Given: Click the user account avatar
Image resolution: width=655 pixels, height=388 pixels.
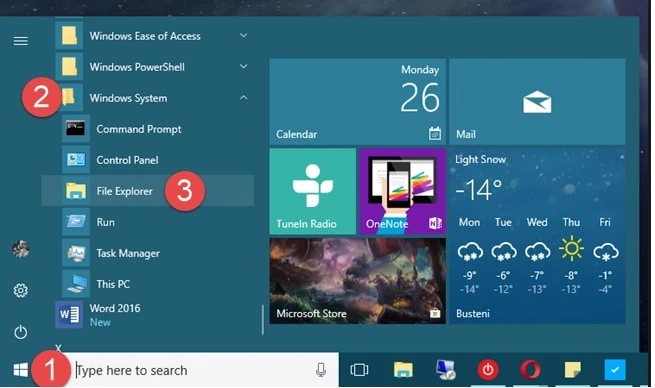Looking at the screenshot, I should pos(20,249).
